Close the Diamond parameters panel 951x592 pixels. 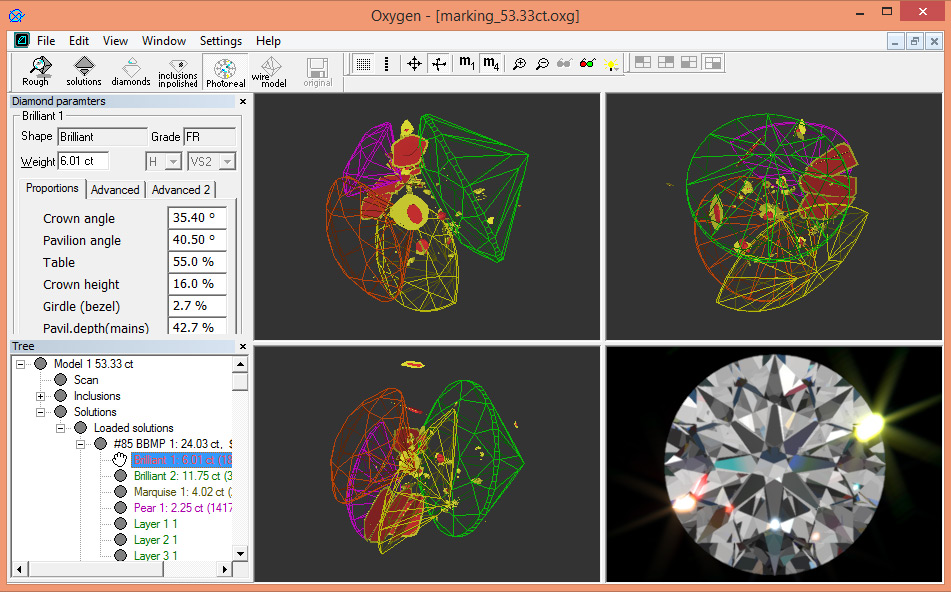(242, 101)
